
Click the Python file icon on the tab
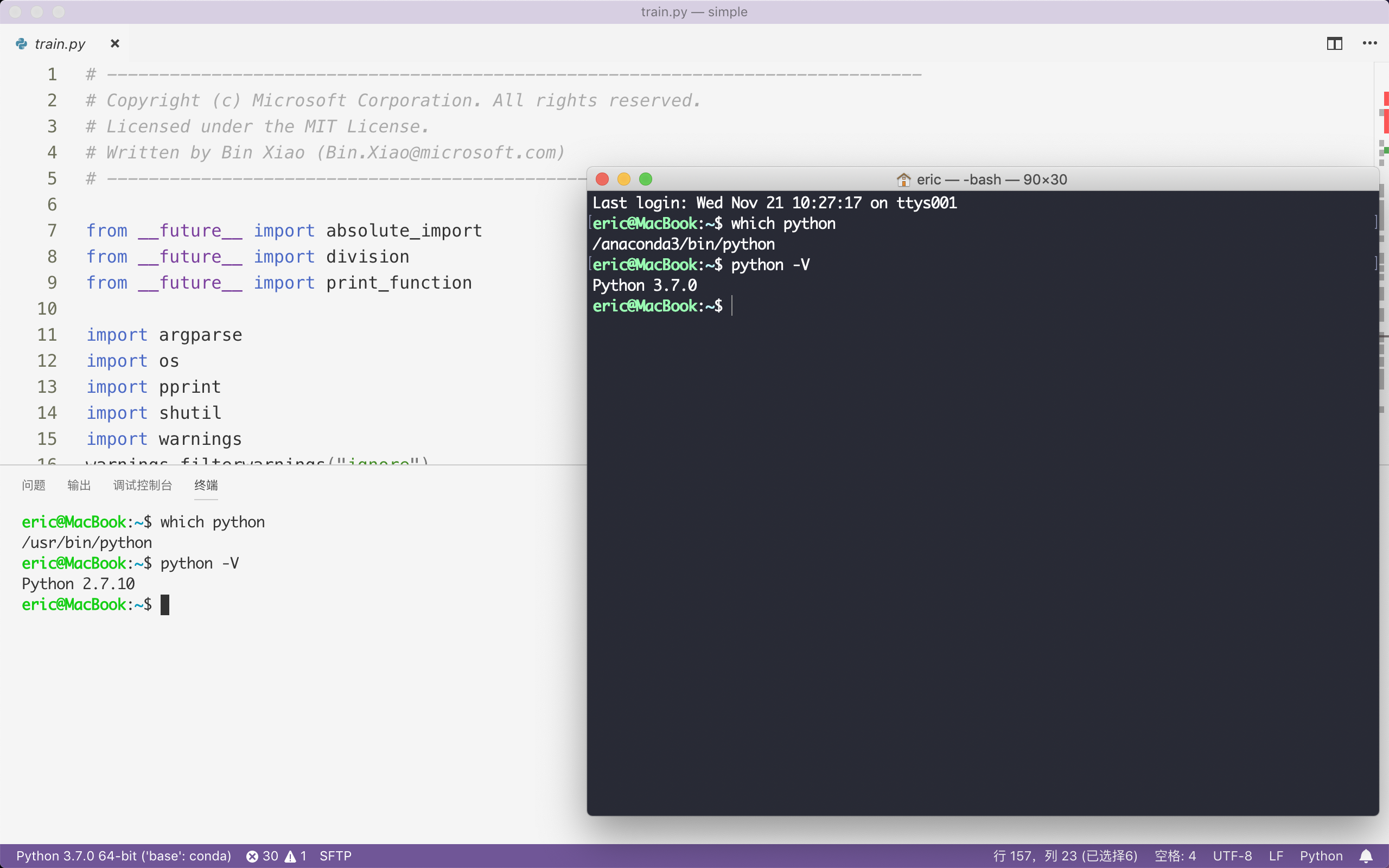[x=21, y=43]
